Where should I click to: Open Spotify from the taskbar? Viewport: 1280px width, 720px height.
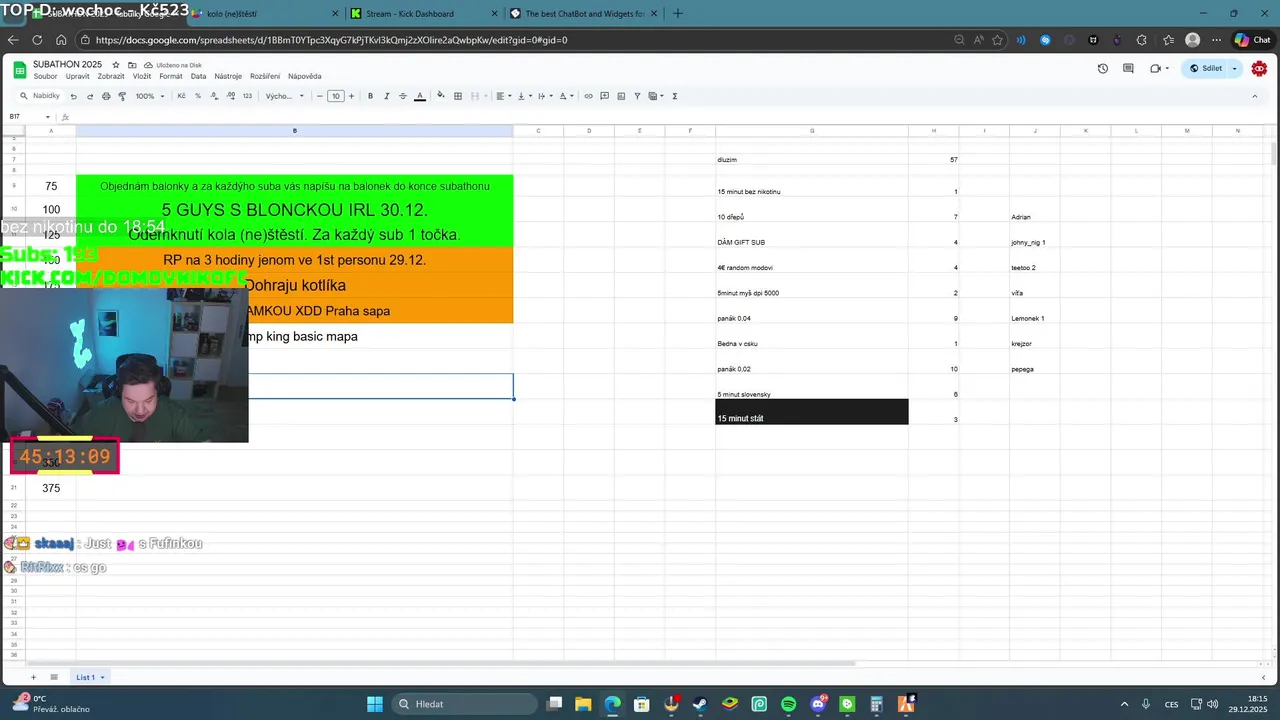point(788,704)
